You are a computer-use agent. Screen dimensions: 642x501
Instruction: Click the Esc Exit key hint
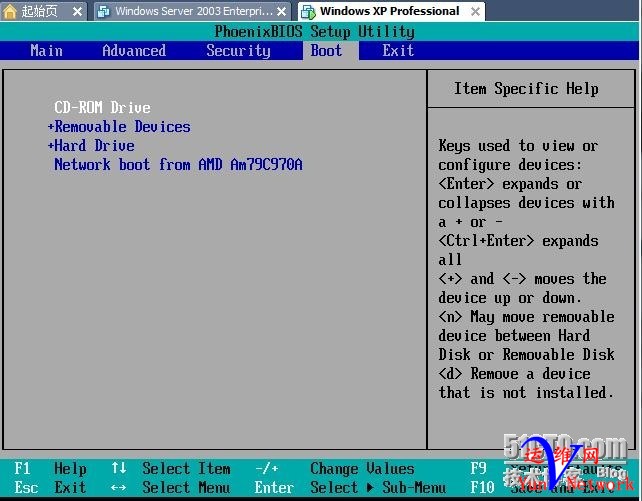(50, 487)
